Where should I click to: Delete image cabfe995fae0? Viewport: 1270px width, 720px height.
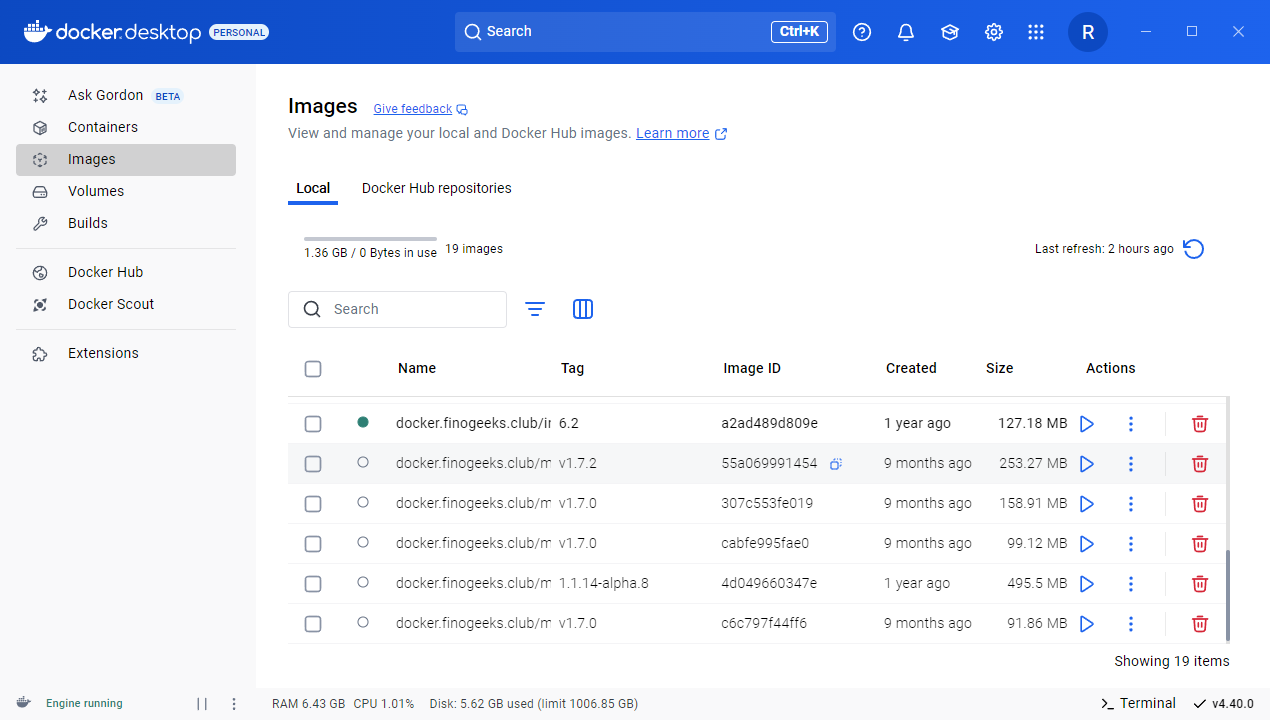[1200, 544]
